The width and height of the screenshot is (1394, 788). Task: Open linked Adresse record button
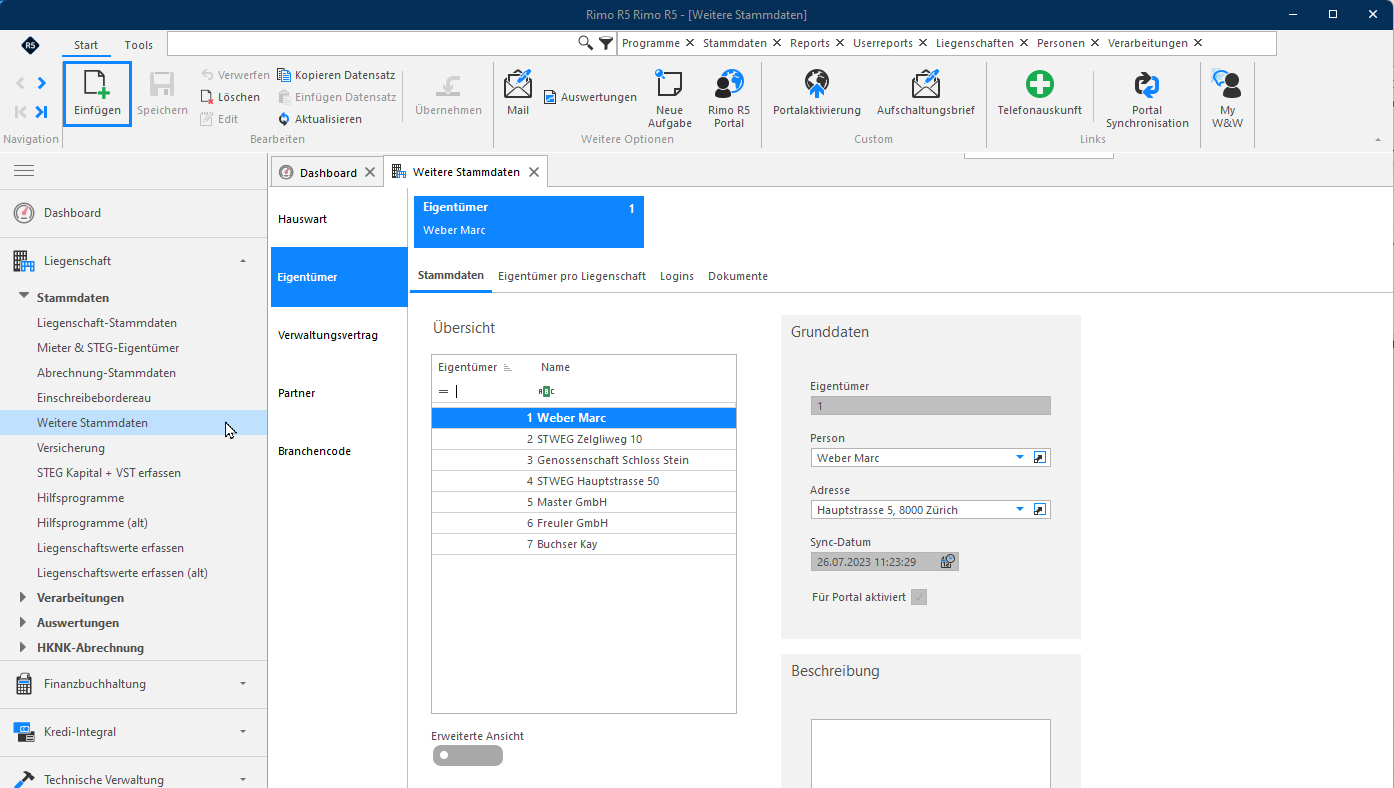click(1040, 509)
